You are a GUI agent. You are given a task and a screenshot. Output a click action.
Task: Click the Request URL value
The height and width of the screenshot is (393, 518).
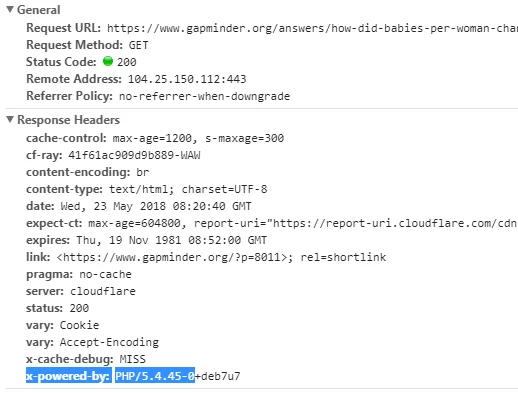click(x=312, y=28)
